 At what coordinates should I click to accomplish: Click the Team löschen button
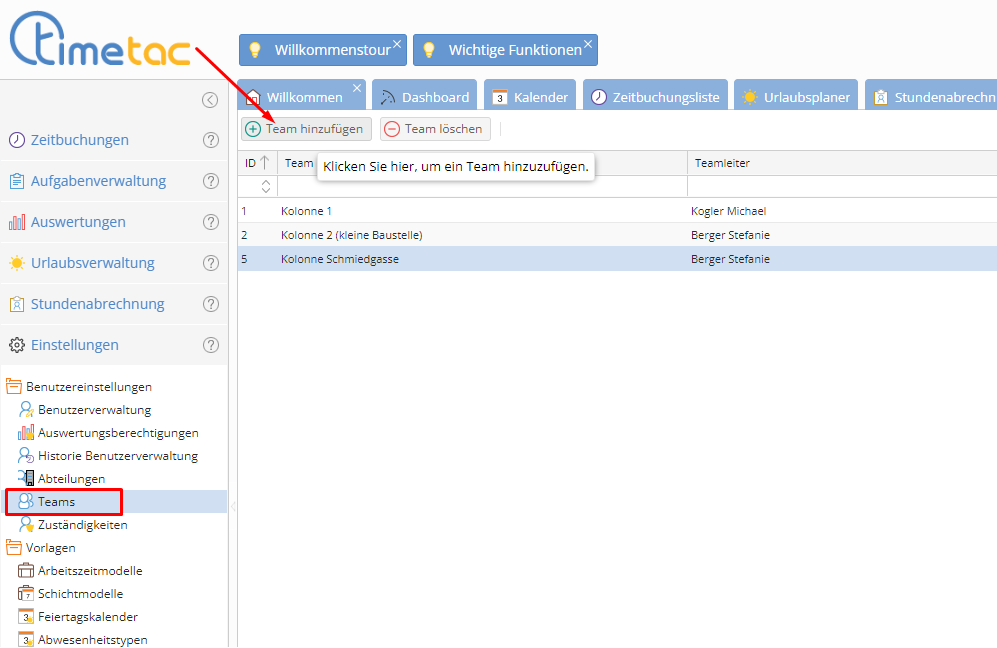pyautogui.click(x=435, y=129)
